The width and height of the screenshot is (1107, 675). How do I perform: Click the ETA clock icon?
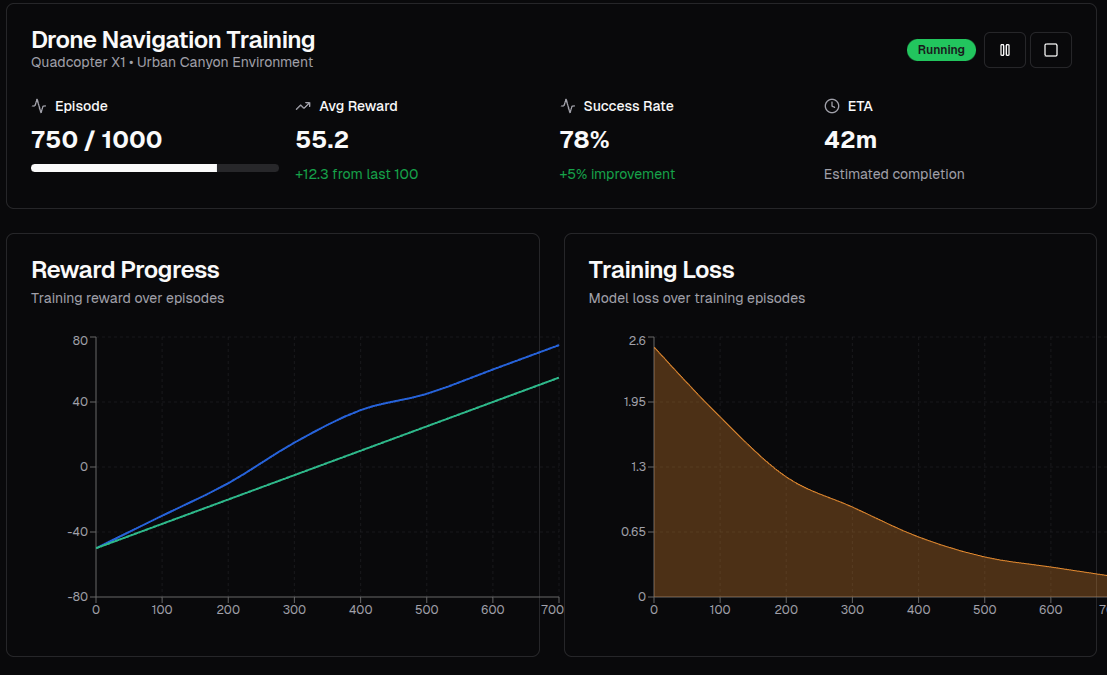click(830, 105)
